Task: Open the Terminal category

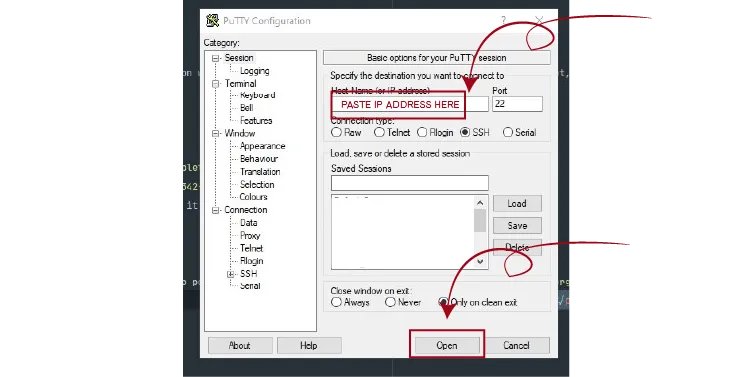Action: (240, 83)
